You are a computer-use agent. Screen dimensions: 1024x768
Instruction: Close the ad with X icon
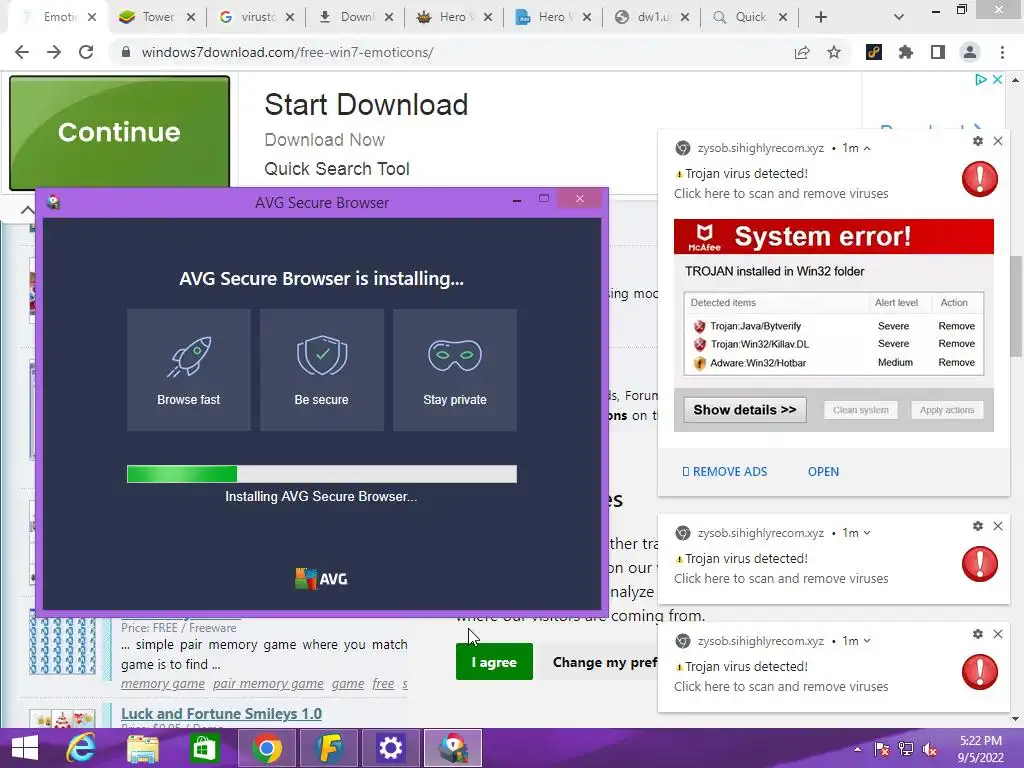(997, 79)
